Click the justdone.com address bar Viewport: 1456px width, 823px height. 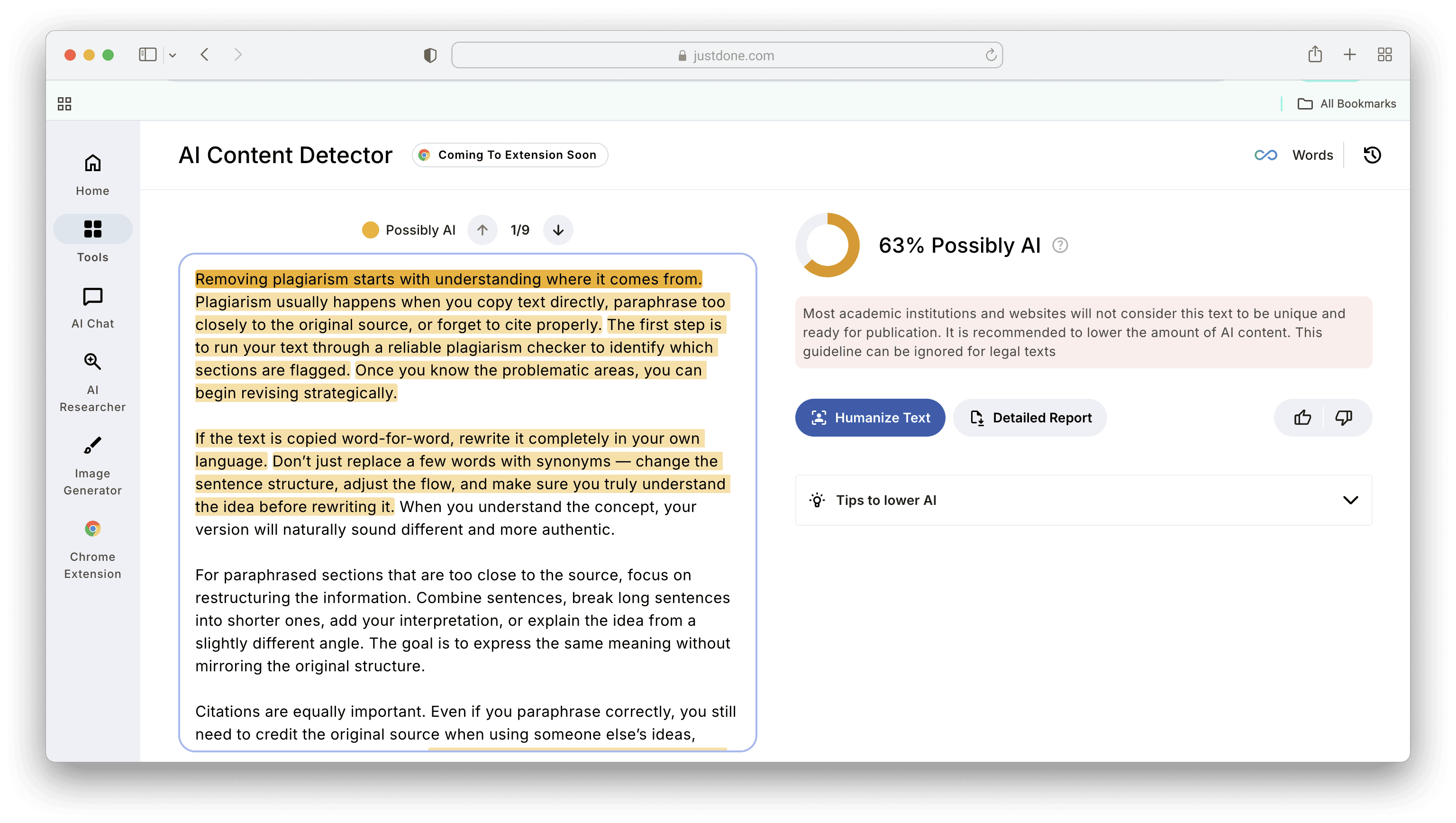tap(727, 55)
